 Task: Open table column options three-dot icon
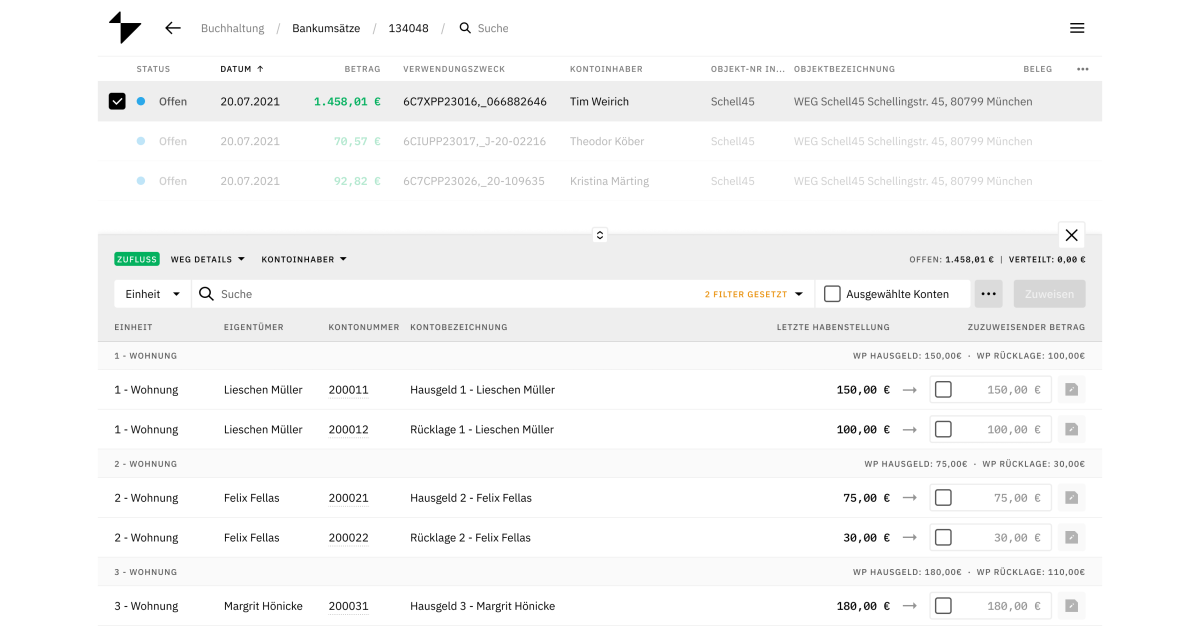[1082, 69]
